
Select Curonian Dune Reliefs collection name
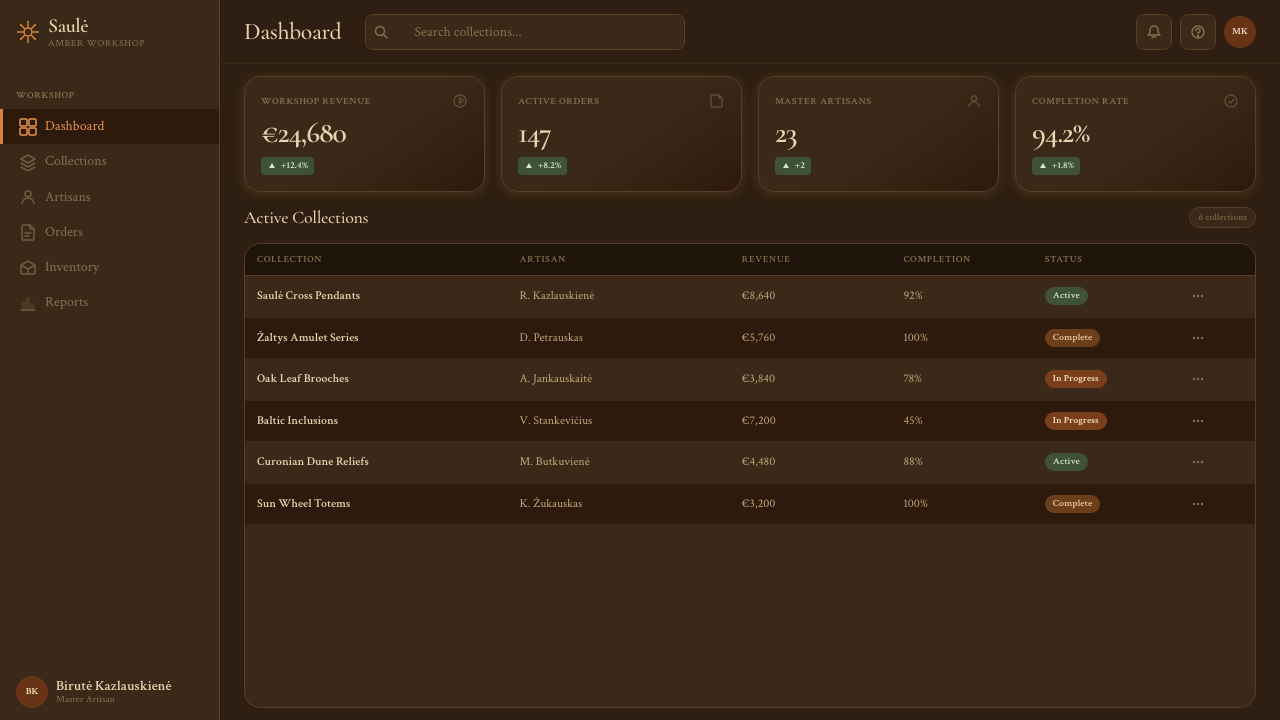coord(313,462)
